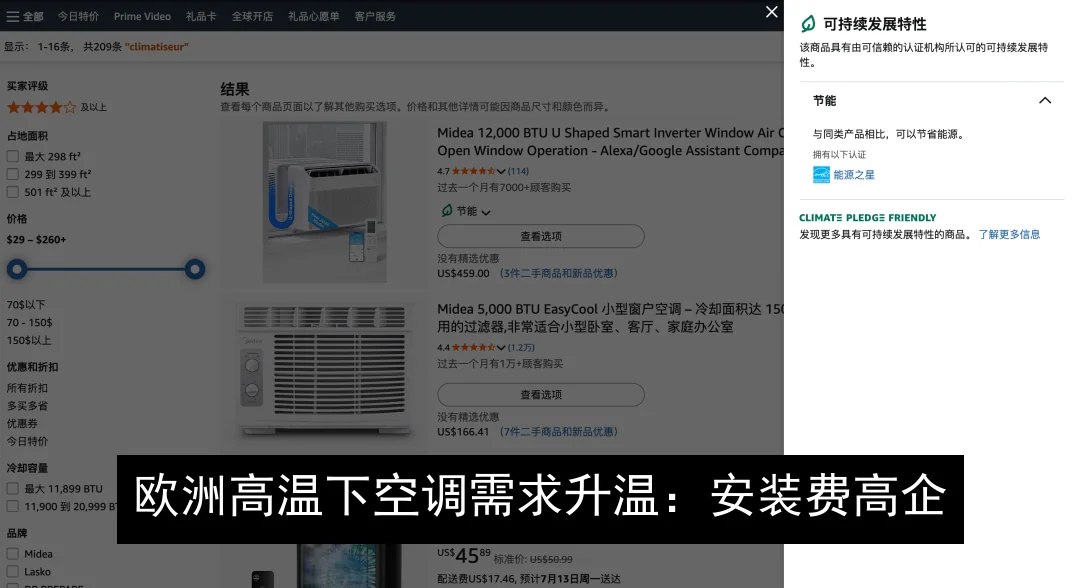Close the sustainability side panel
Viewport: 1080px width, 588px height.
(x=771, y=12)
